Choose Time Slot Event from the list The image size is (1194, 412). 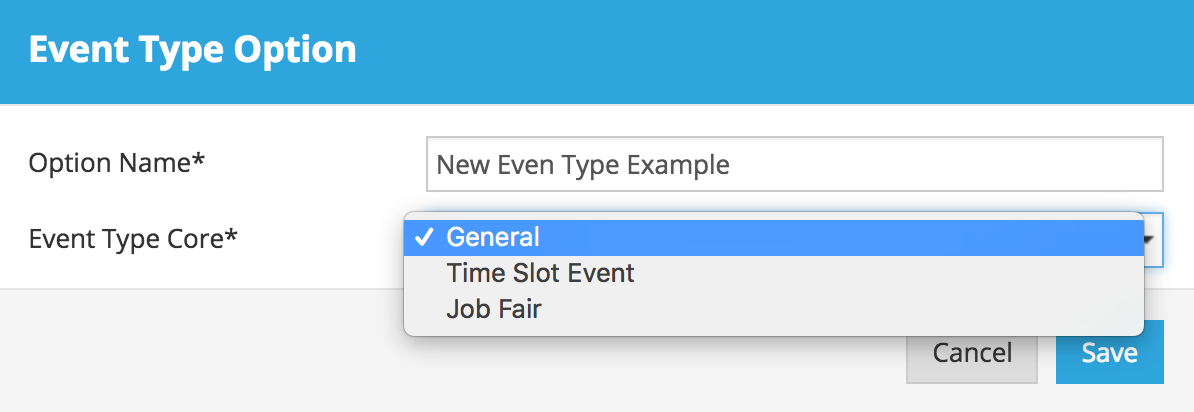(x=540, y=273)
